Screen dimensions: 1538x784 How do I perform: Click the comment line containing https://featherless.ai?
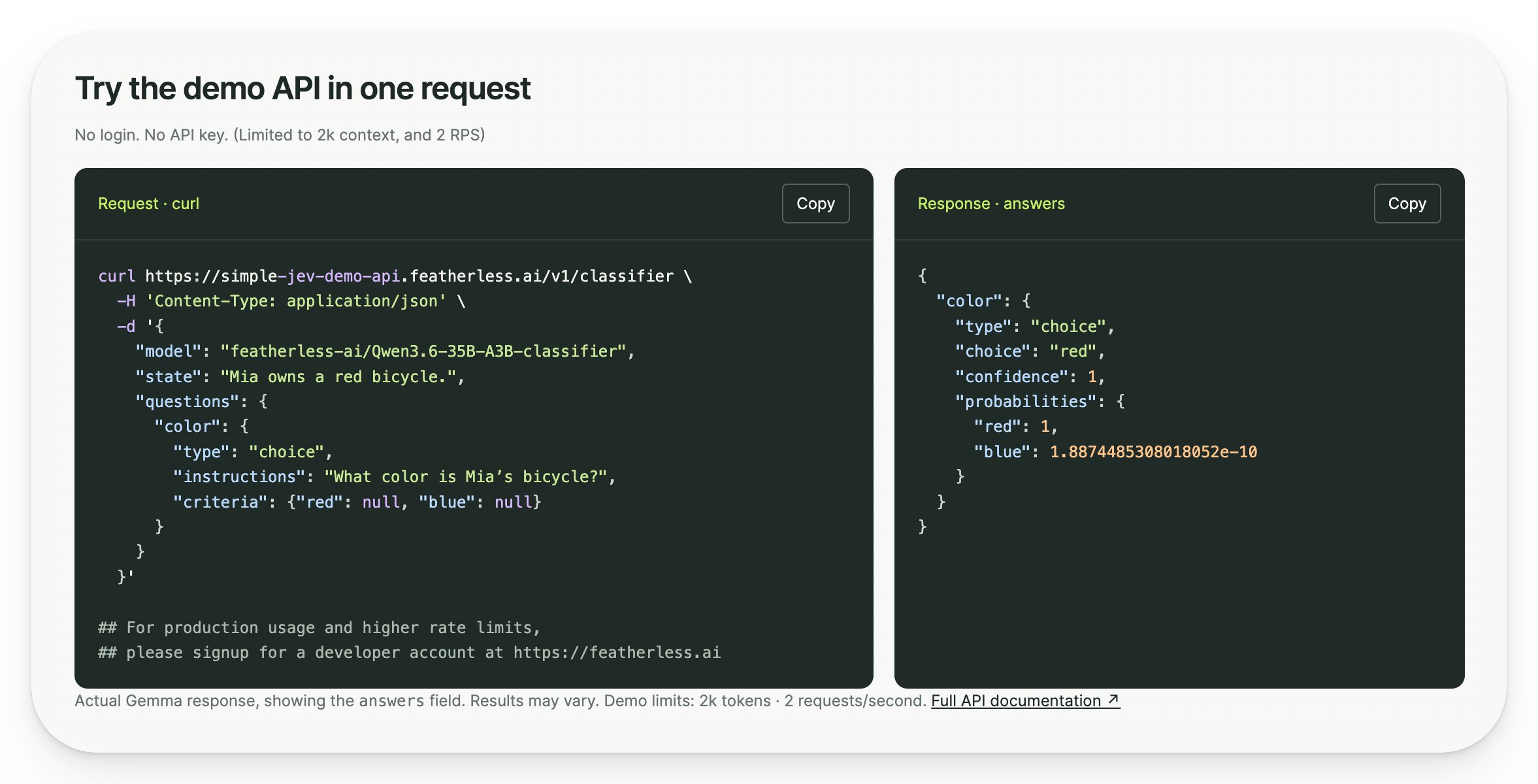[409, 652]
